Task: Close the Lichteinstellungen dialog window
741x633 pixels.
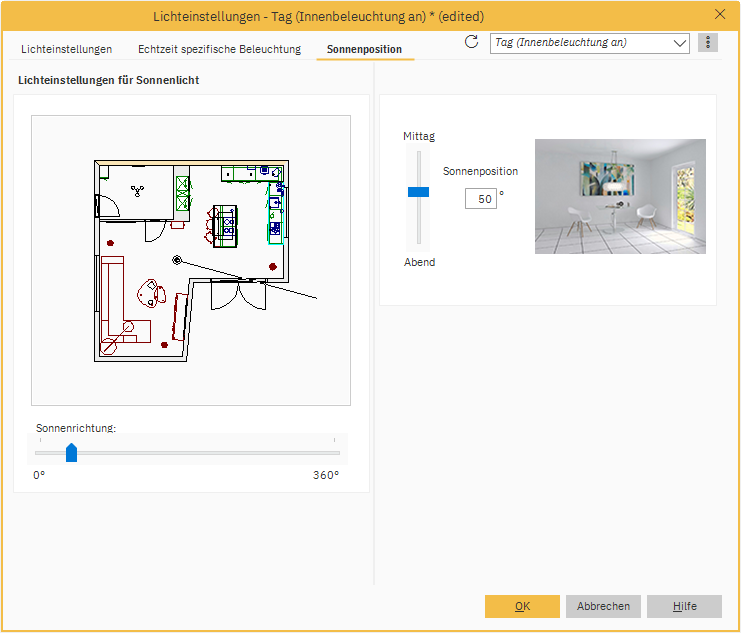Action: [x=720, y=14]
